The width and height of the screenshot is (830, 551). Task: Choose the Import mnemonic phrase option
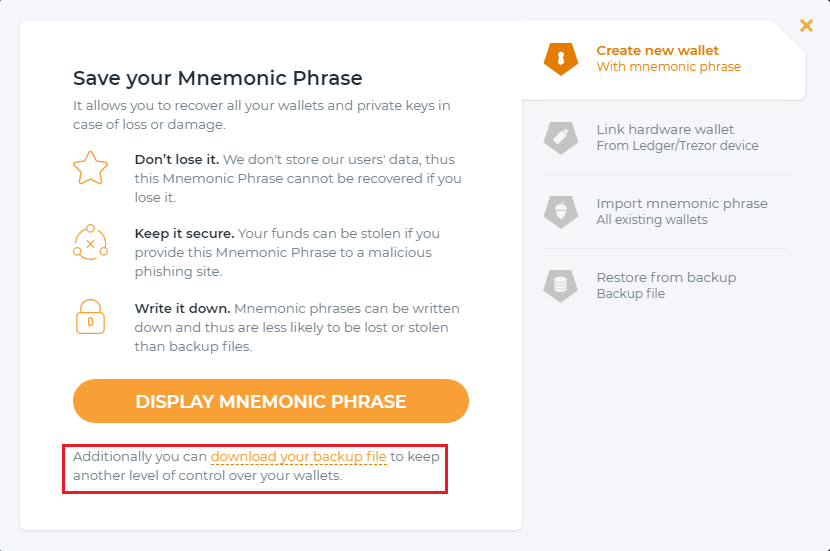[681, 203]
